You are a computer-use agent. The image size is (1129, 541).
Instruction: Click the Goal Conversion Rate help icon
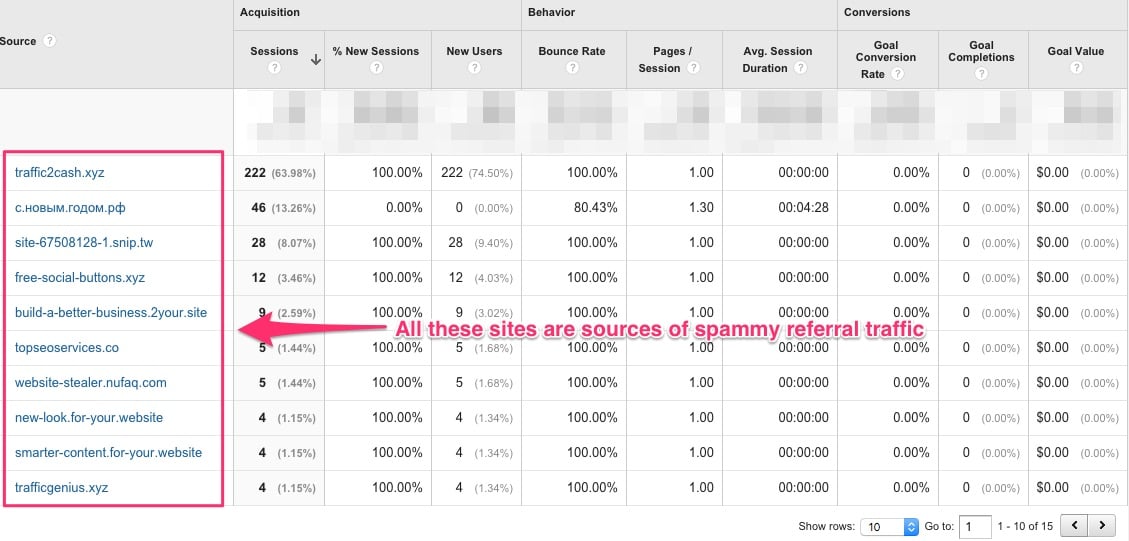pos(896,74)
